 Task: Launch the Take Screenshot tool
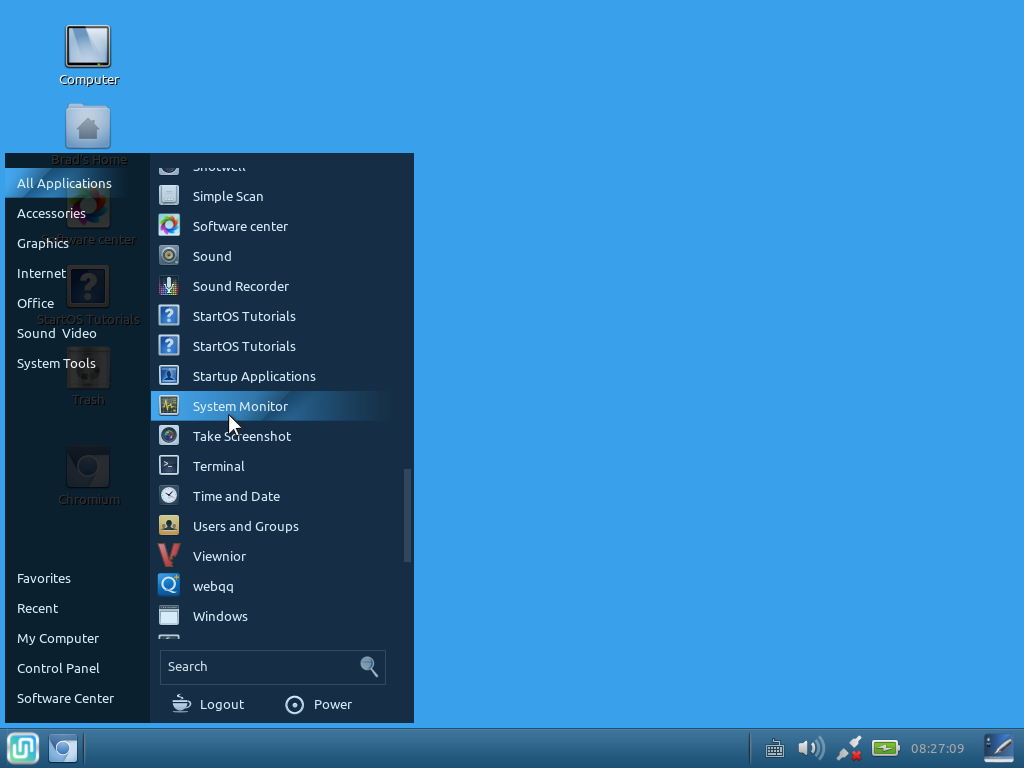pos(274,436)
